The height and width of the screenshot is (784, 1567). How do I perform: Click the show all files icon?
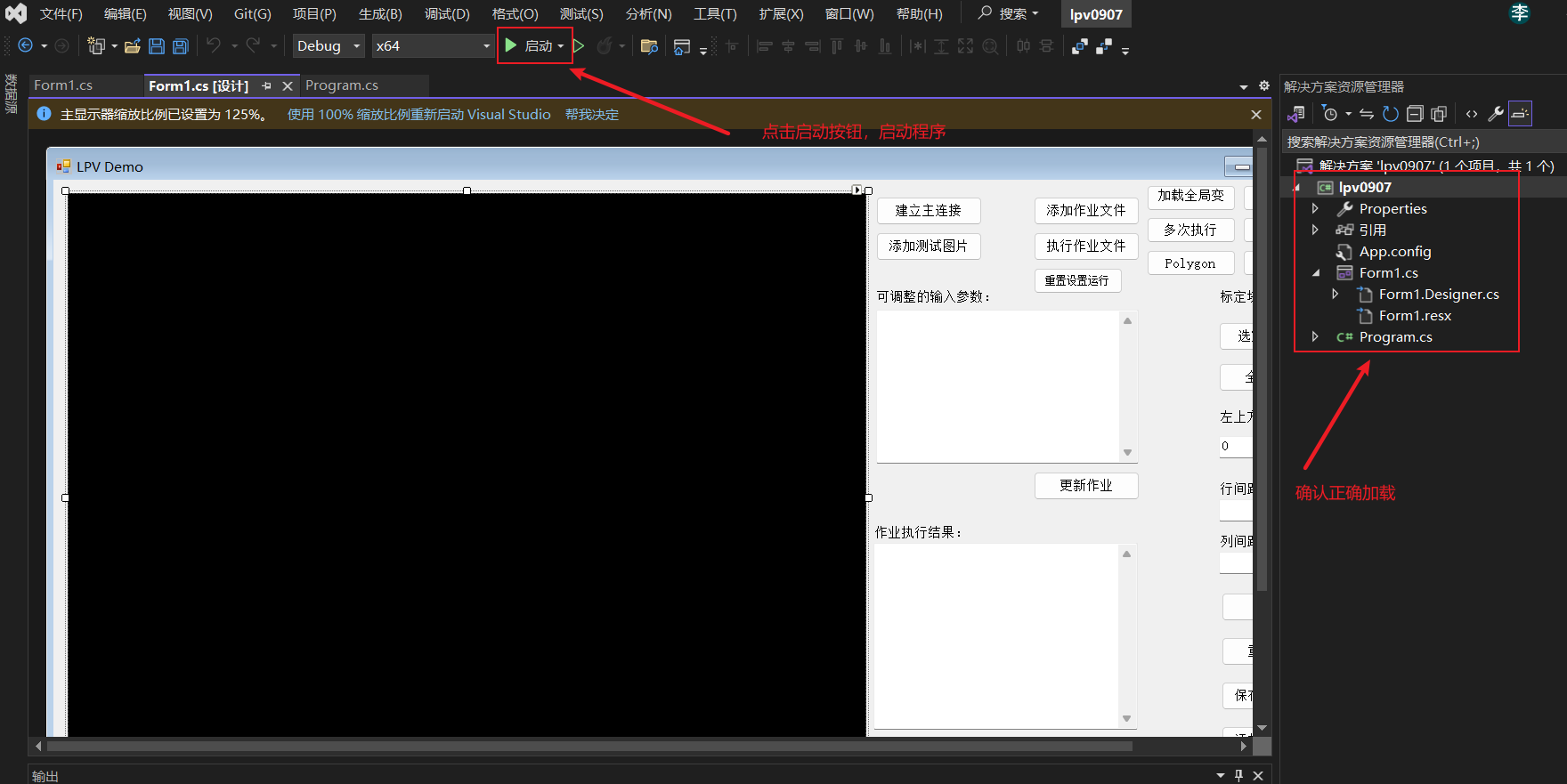click(1439, 114)
